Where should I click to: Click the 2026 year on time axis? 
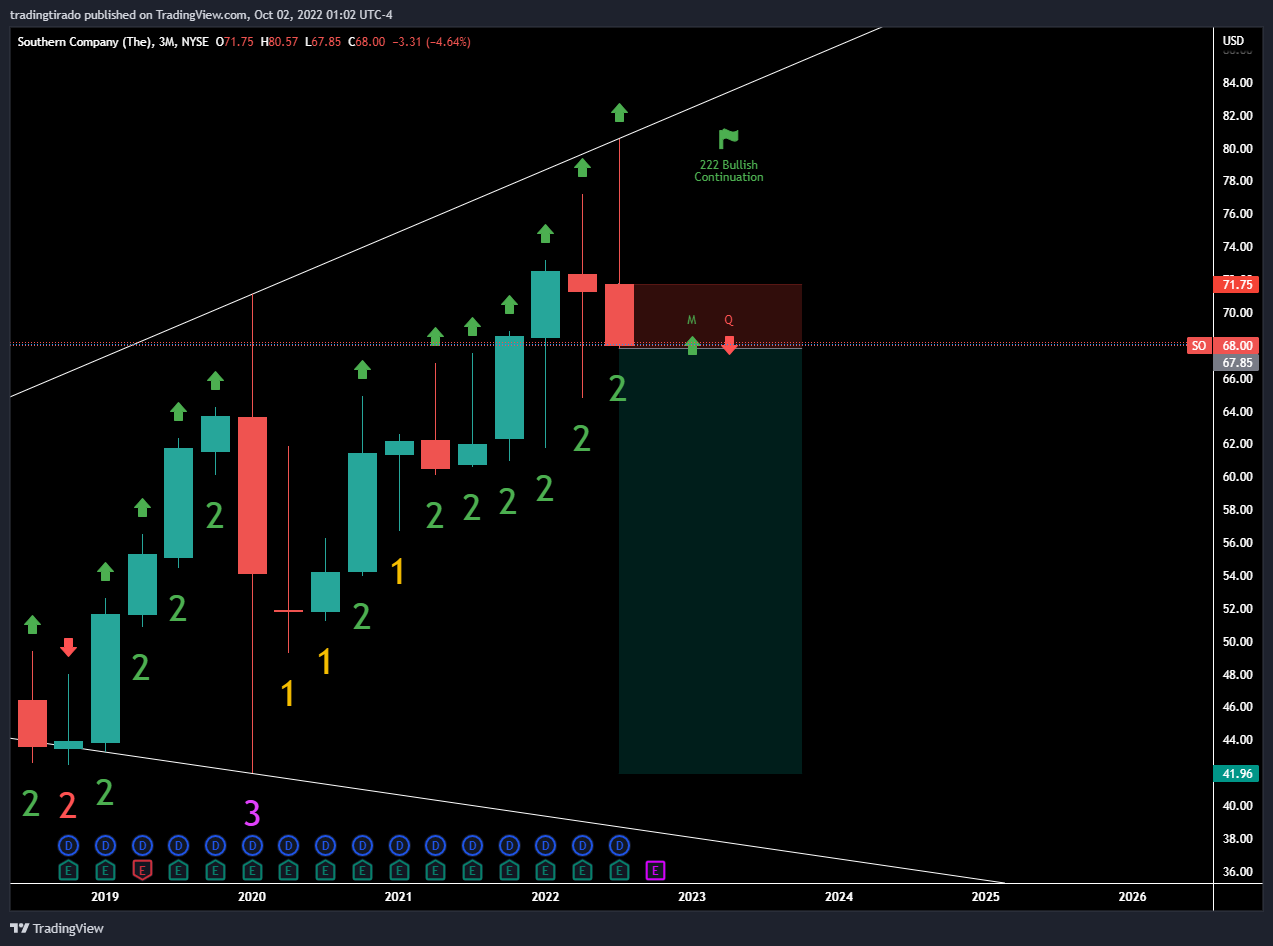(x=1132, y=897)
